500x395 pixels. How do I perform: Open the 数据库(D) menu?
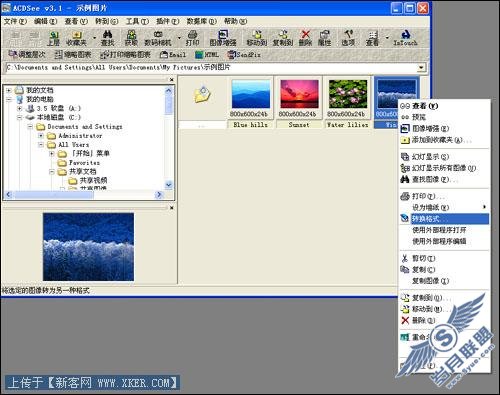pyautogui.click(x=201, y=21)
